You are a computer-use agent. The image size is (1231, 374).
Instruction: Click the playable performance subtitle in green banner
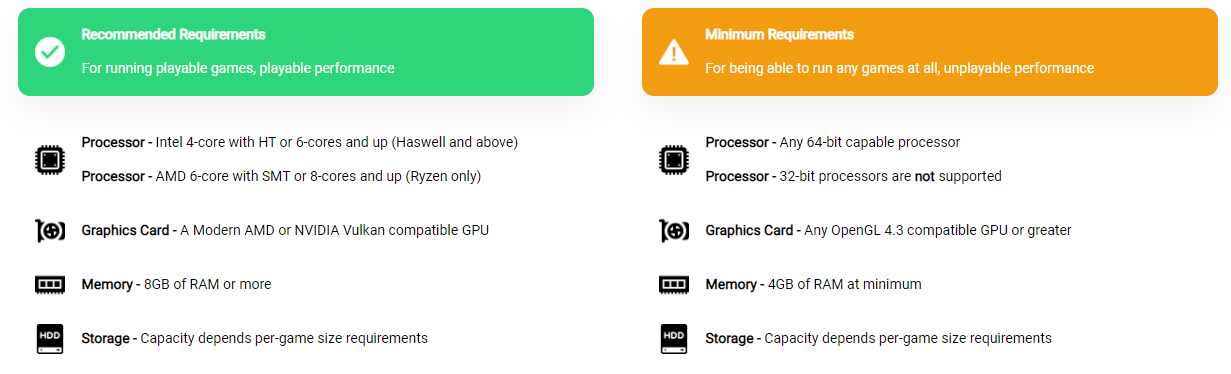238,68
